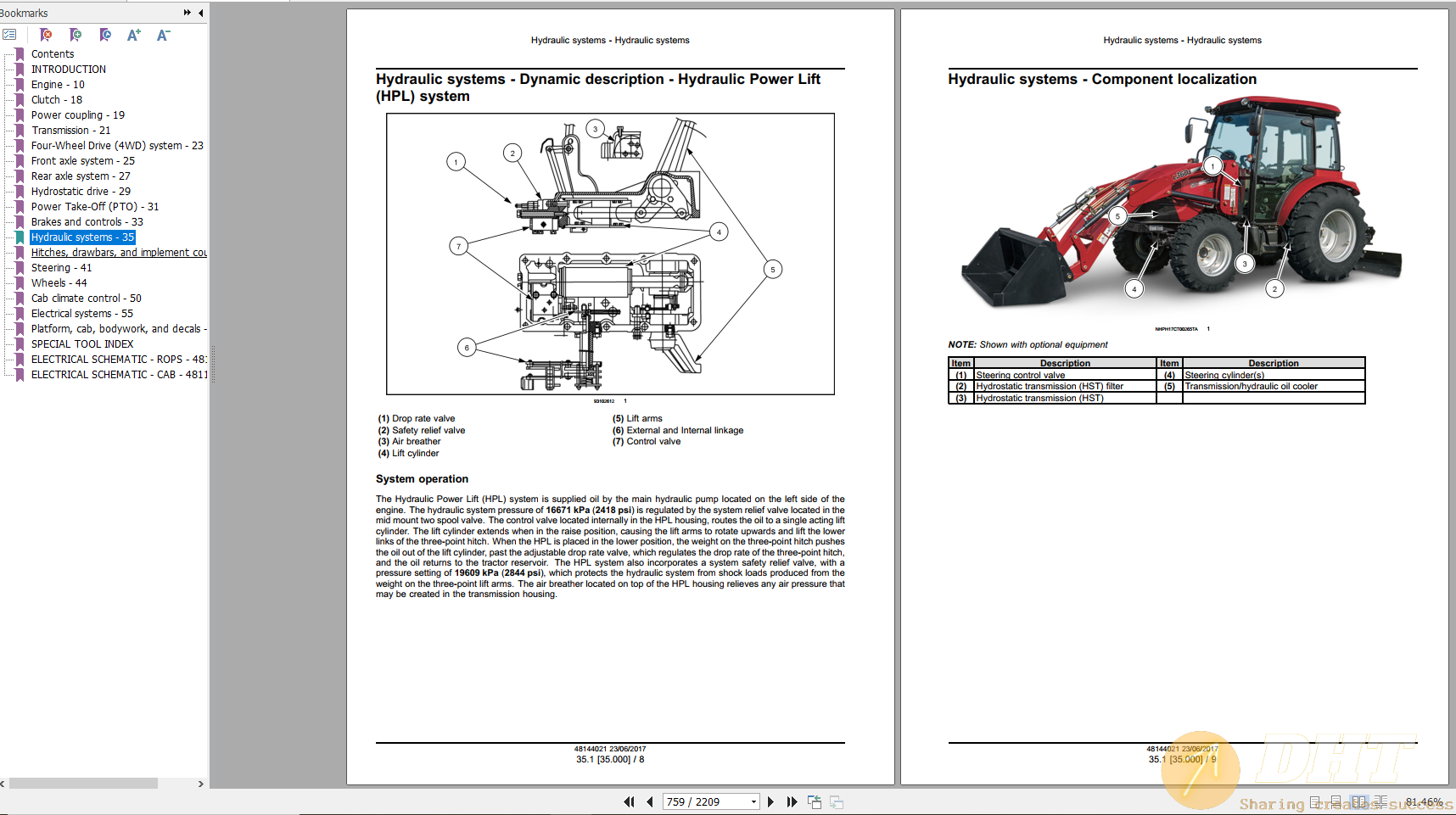
Task: Select the locate current bookmark icon
Action: coord(105,35)
